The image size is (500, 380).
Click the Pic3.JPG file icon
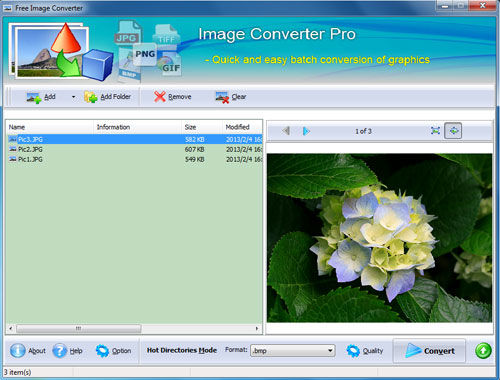tap(13, 139)
